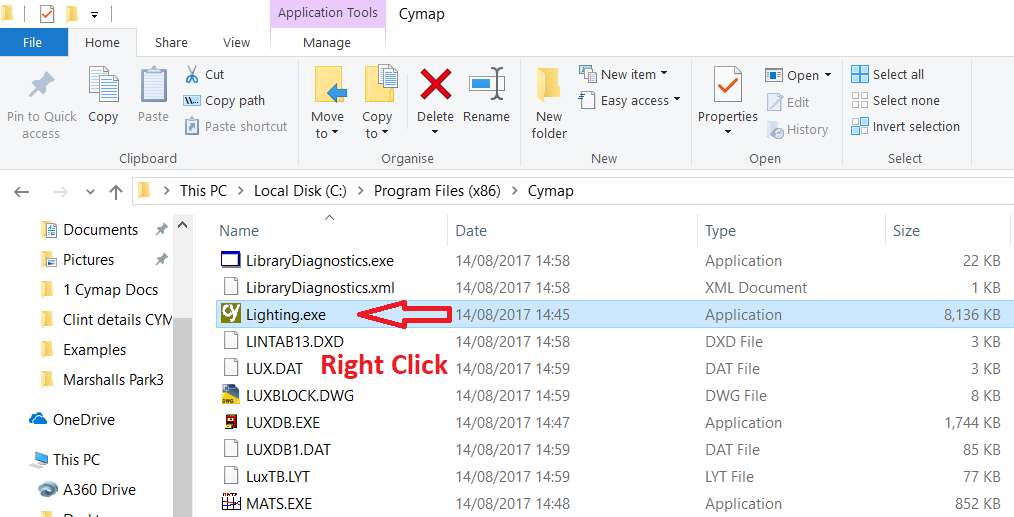Open Customize Quick Access Toolbar dropdown
Image resolution: width=1014 pixels, height=517 pixels.
pyautogui.click(x=94, y=14)
